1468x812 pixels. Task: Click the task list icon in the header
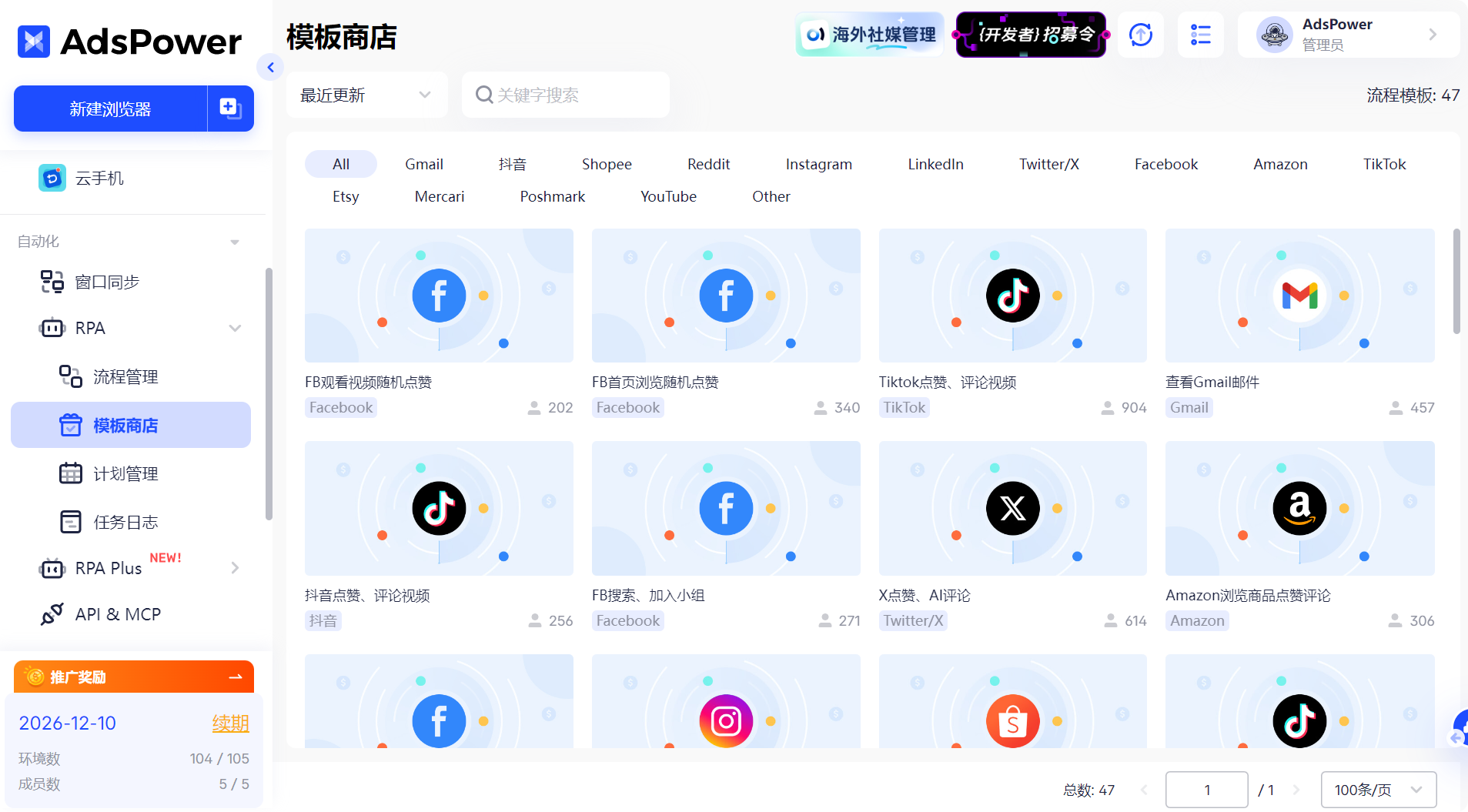point(1200,35)
